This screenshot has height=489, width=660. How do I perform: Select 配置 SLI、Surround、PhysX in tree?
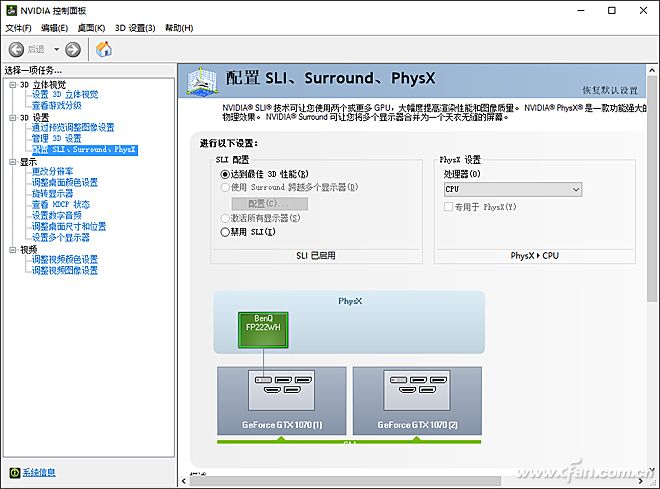point(85,149)
